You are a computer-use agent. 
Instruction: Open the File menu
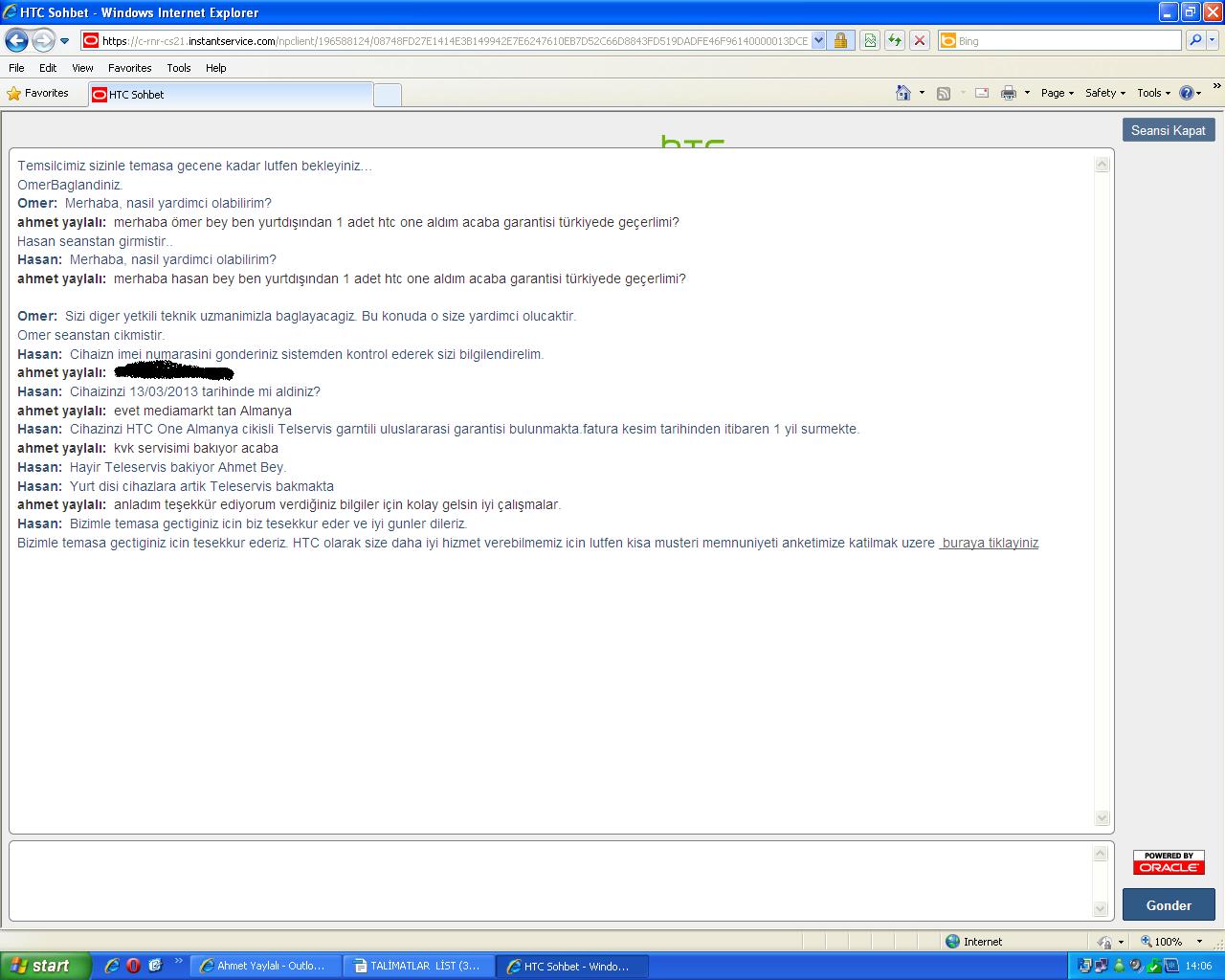[16, 68]
